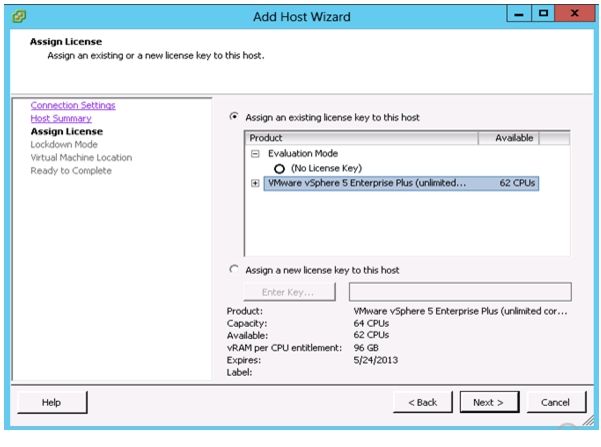Click the 96 GB vRAM entitlement value
The width and height of the screenshot is (601, 447).
366,348
